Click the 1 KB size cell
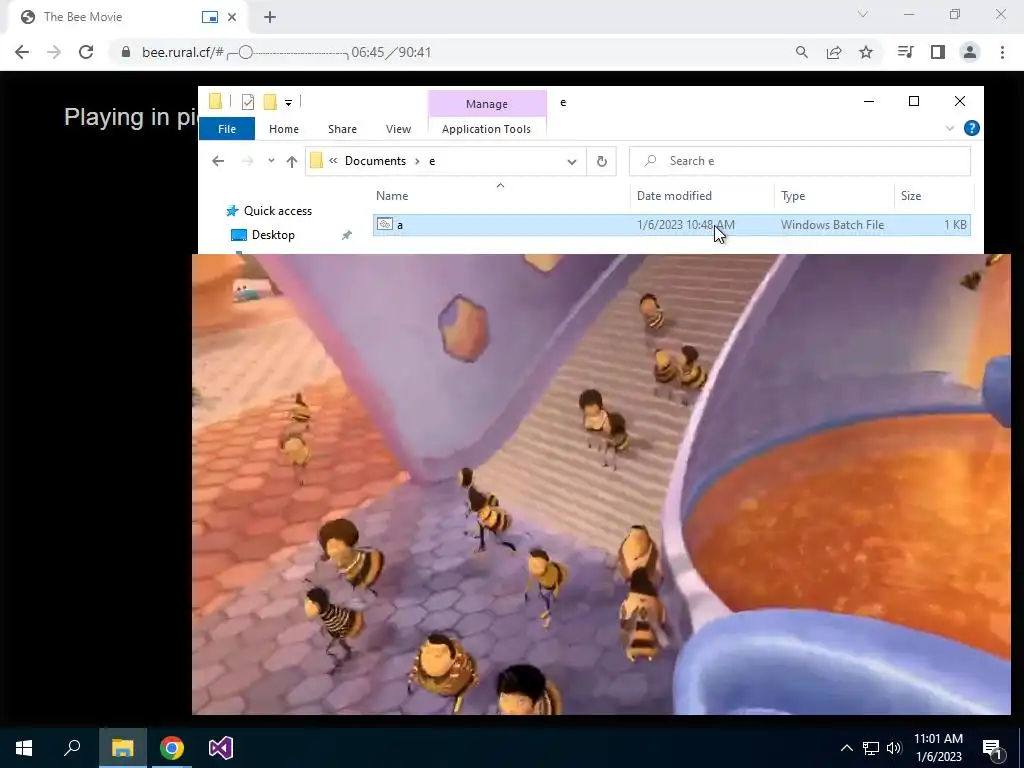This screenshot has height=768, width=1024. pos(955,225)
